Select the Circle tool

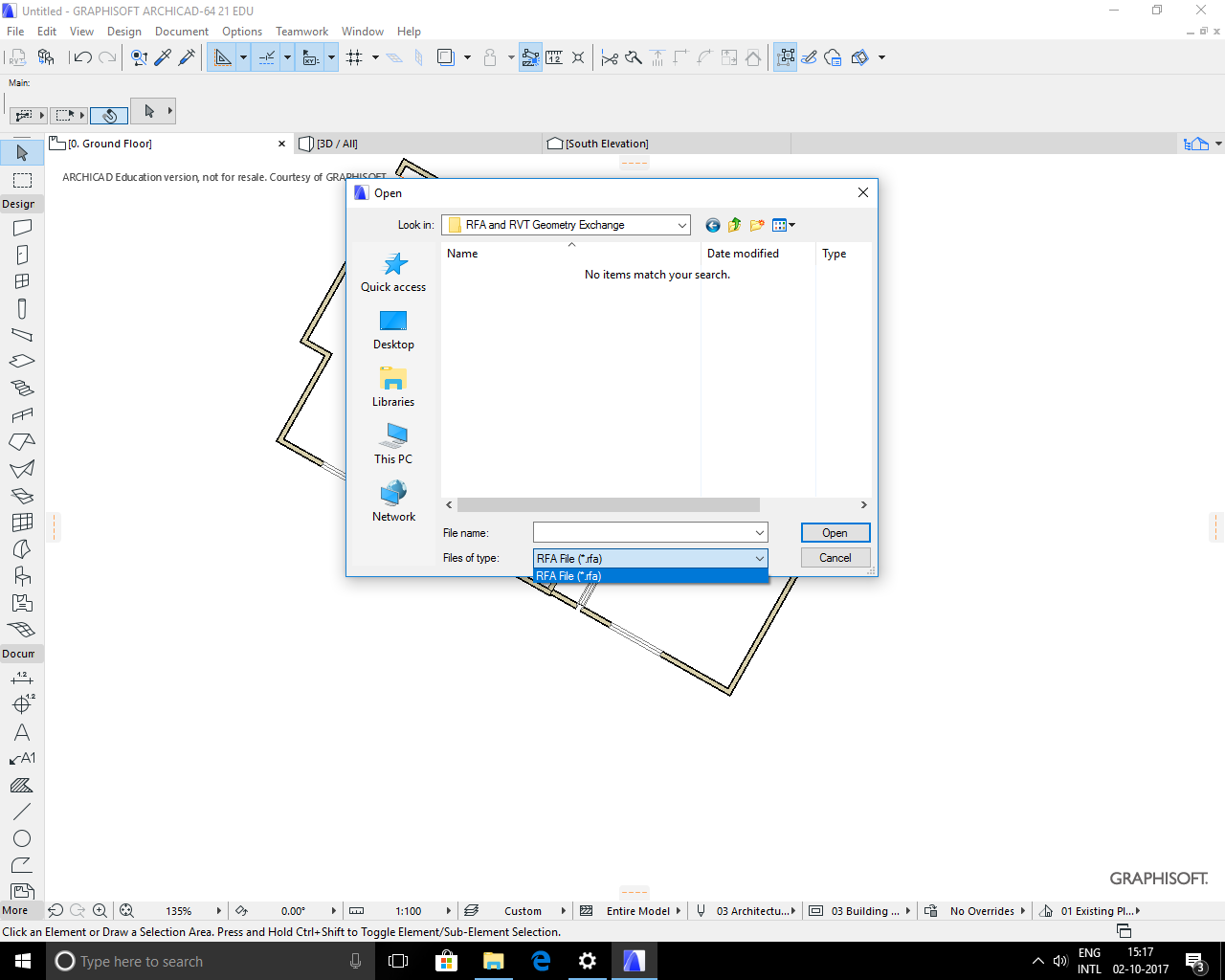[22, 836]
